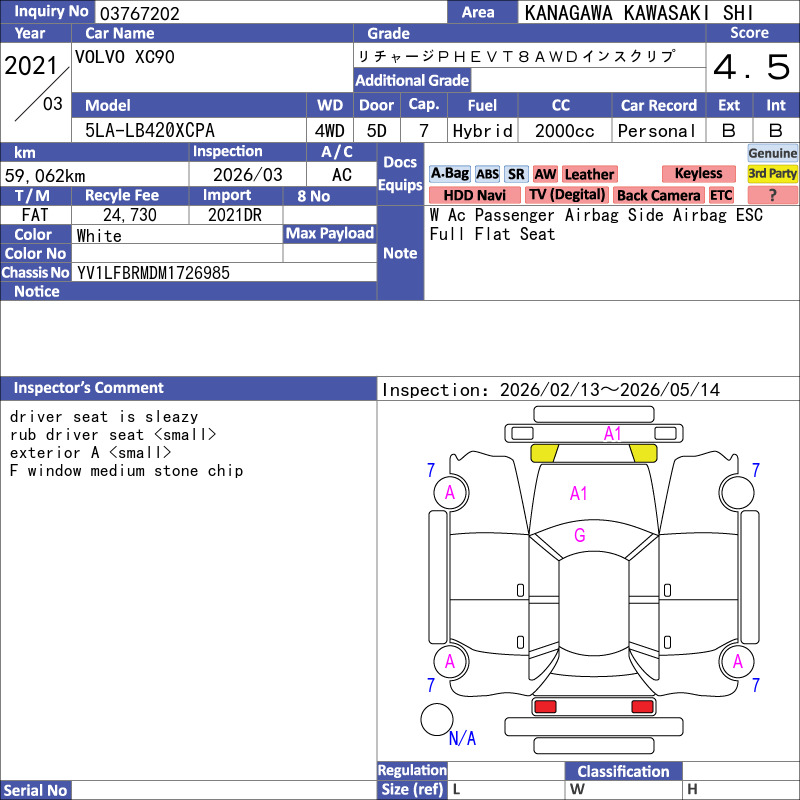This screenshot has width=800, height=800.
Task: Click the Leather equipment badge
Action: coord(589,174)
